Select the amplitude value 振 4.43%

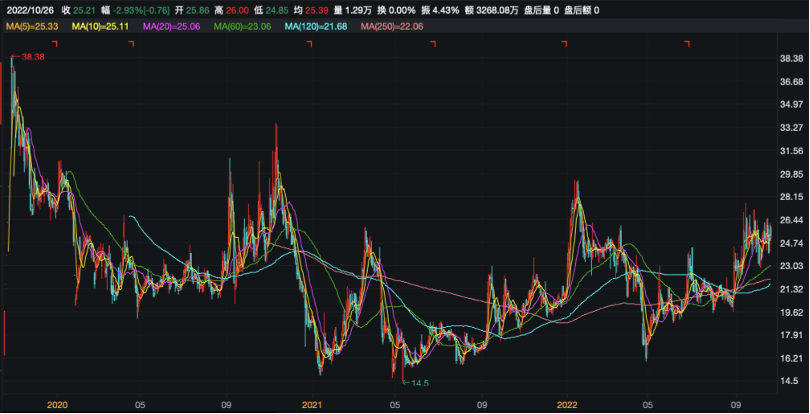(x=440, y=10)
